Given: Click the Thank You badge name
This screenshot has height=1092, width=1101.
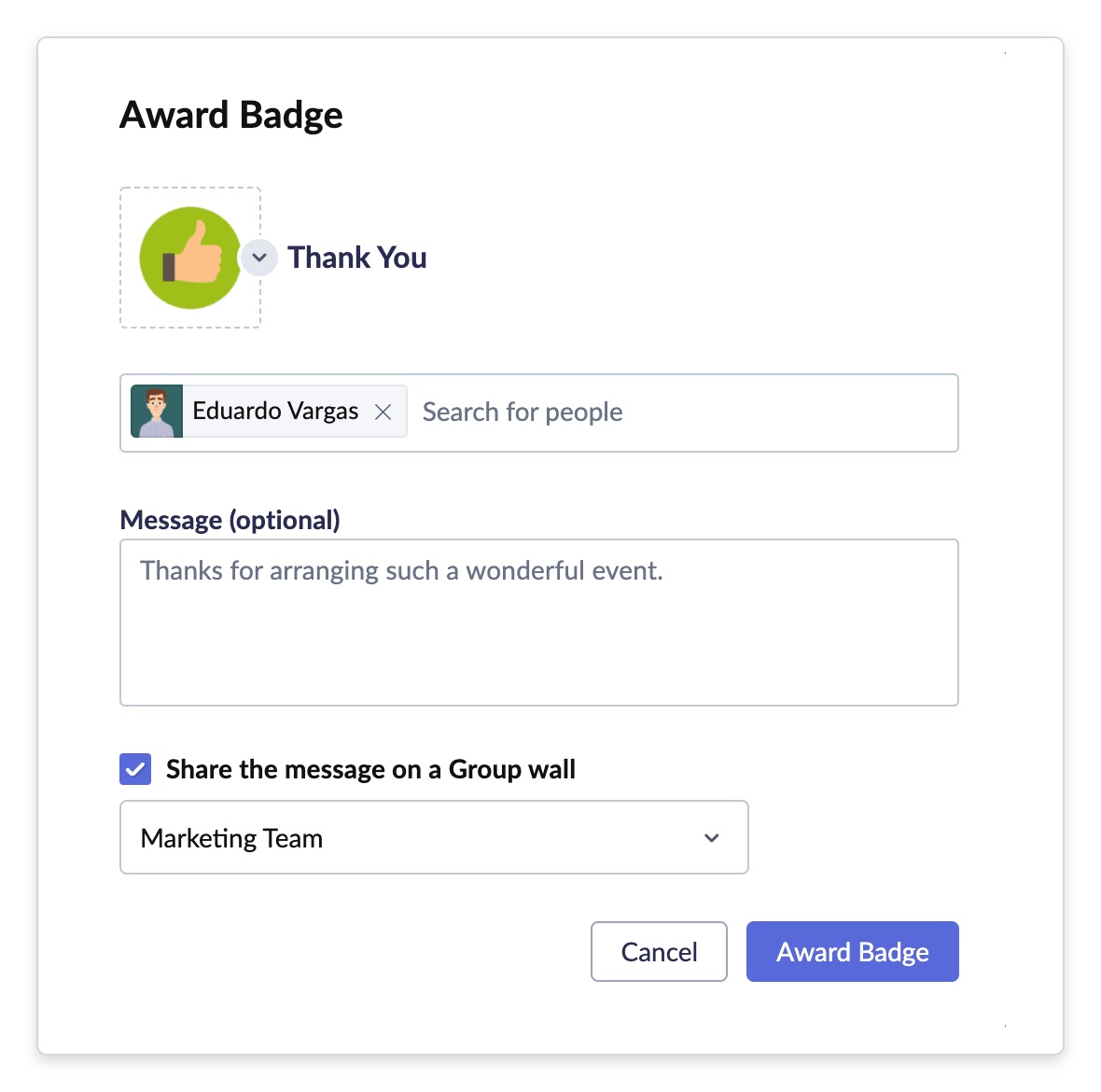Looking at the screenshot, I should coord(356,258).
